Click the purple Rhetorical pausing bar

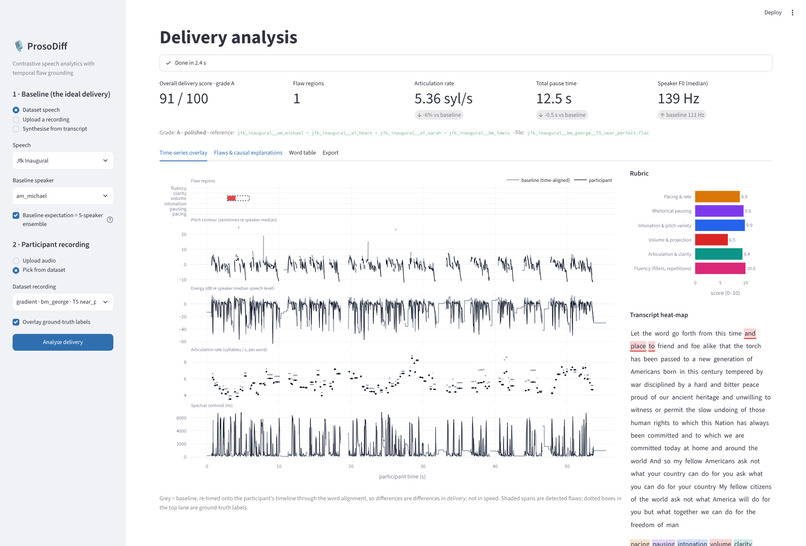[x=719, y=211]
